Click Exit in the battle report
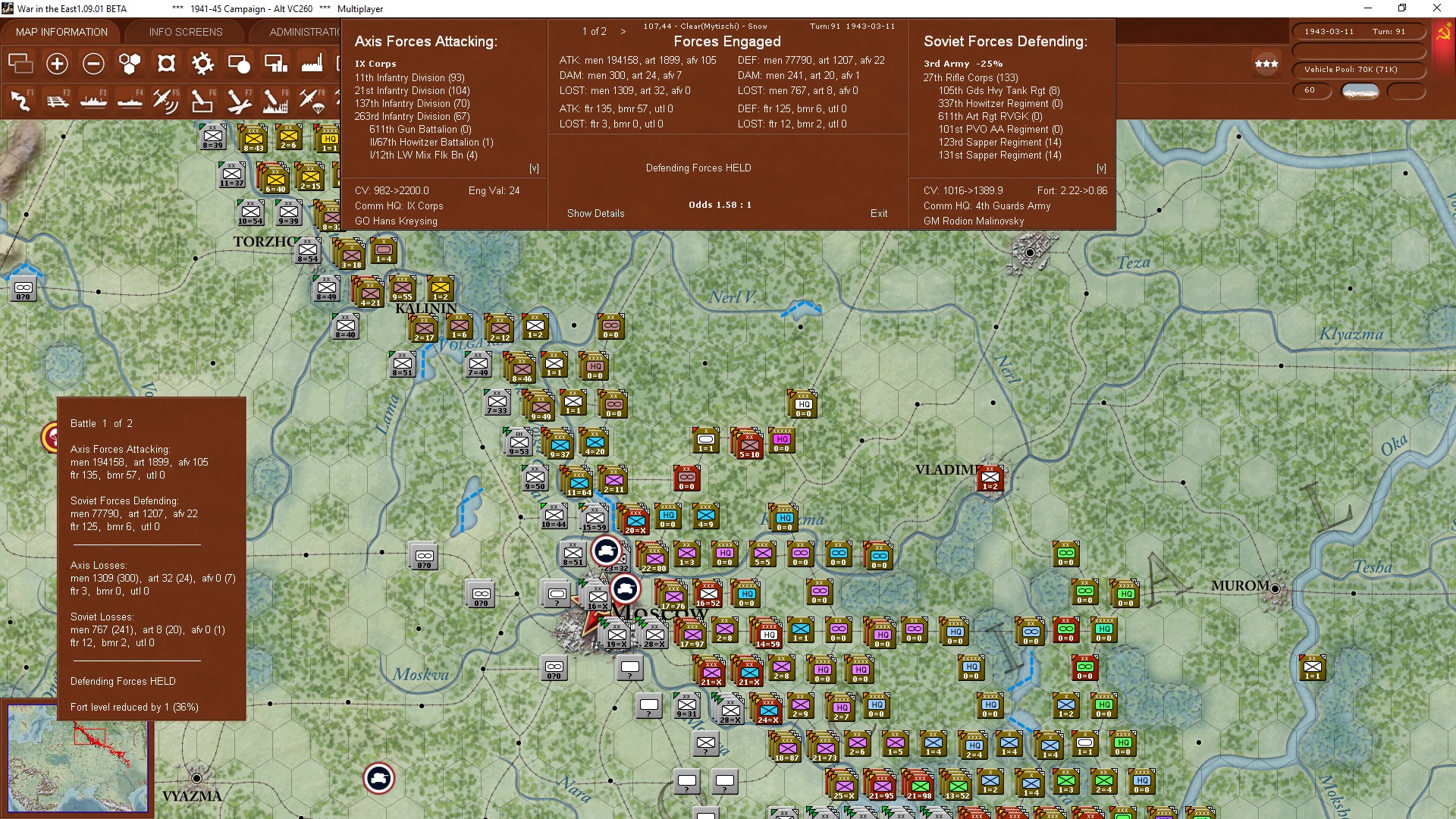1456x819 pixels. [x=879, y=213]
